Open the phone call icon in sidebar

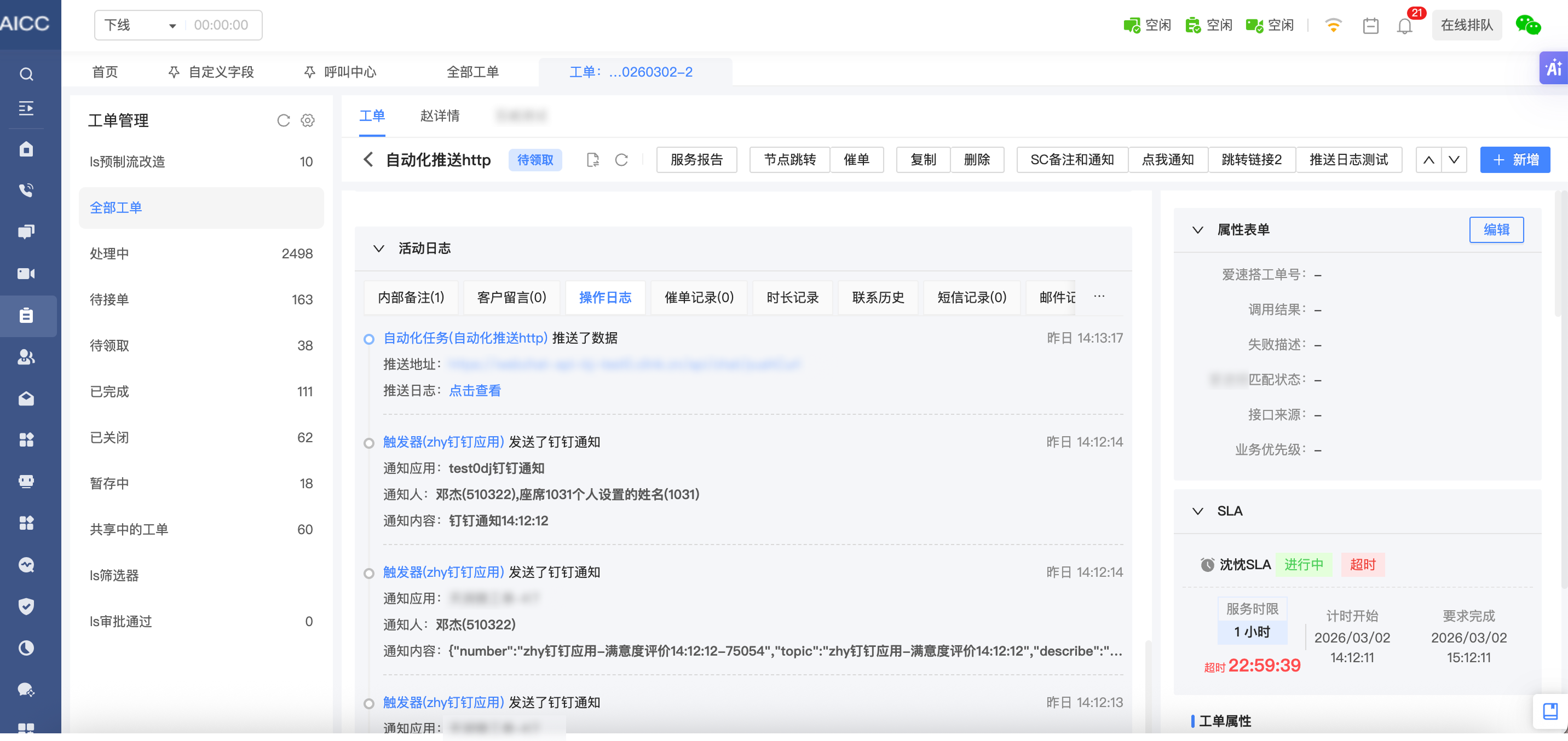pos(26,190)
